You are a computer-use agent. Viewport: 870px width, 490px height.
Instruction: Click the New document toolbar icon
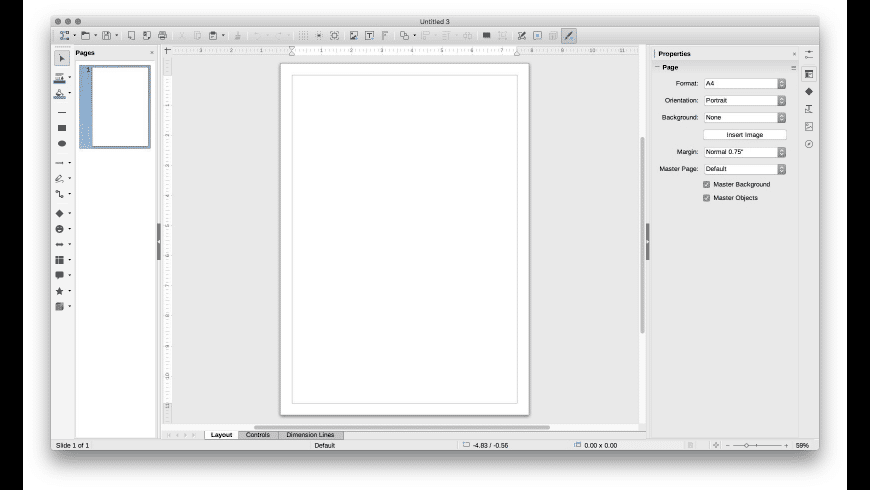(64, 36)
